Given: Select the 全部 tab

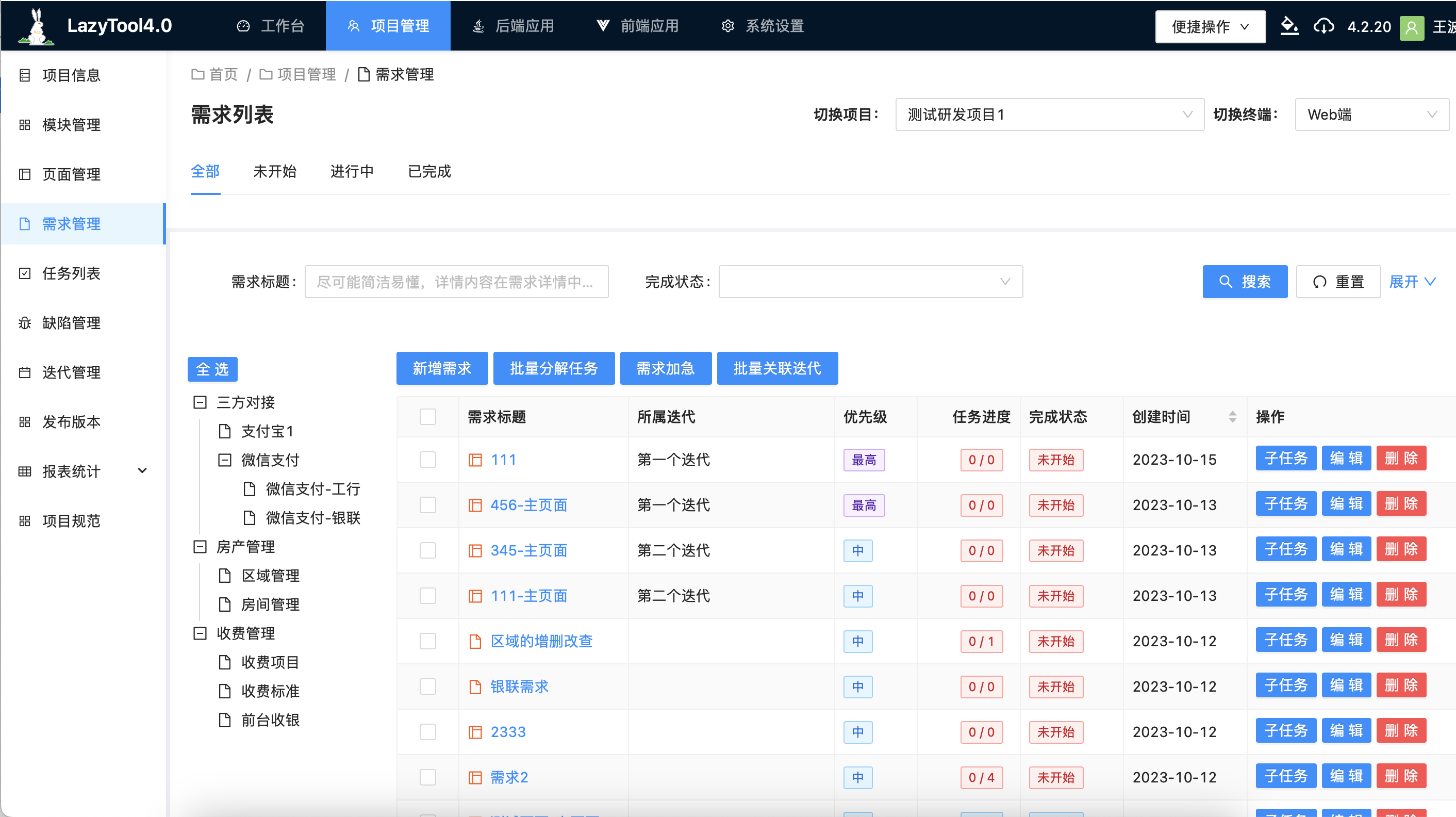Looking at the screenshot, I should point(205,171).
